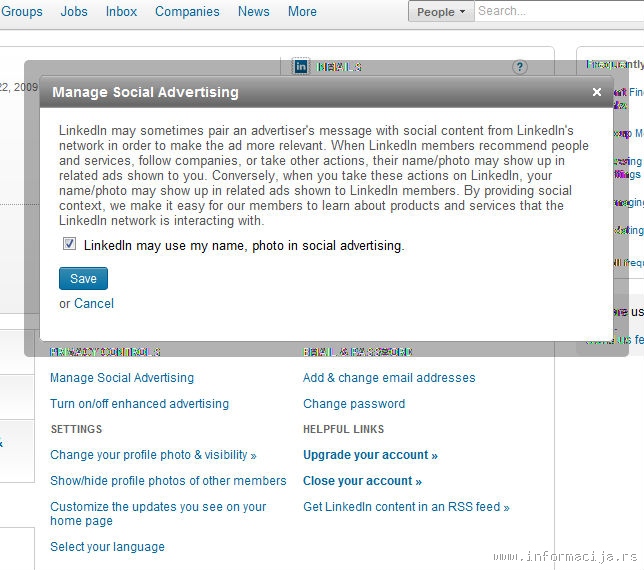Open the People search dropdown
This screenshot has height=570, width=644.
pos(441,11)
